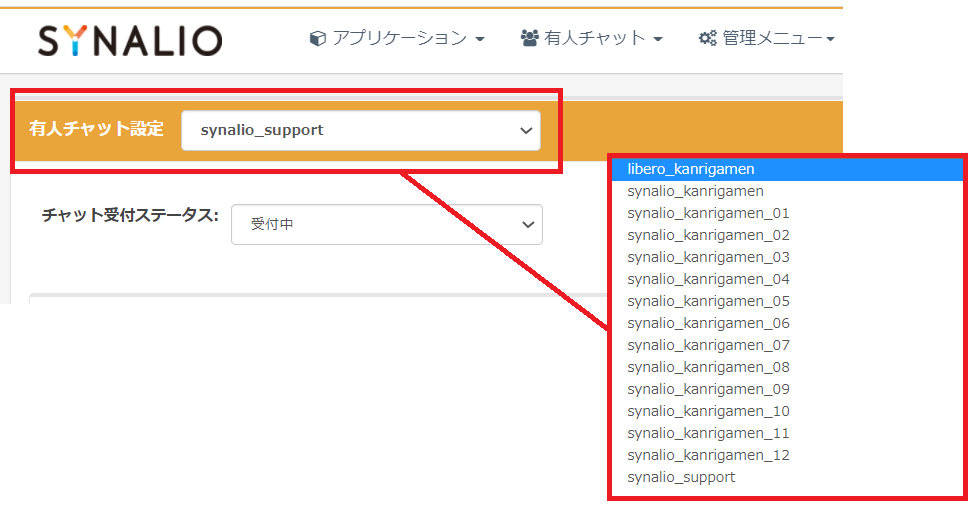This screenshot has height=507, width=979.
Task: Choose synalio_kanrigamen option without number
Action: tap(787, 191)
